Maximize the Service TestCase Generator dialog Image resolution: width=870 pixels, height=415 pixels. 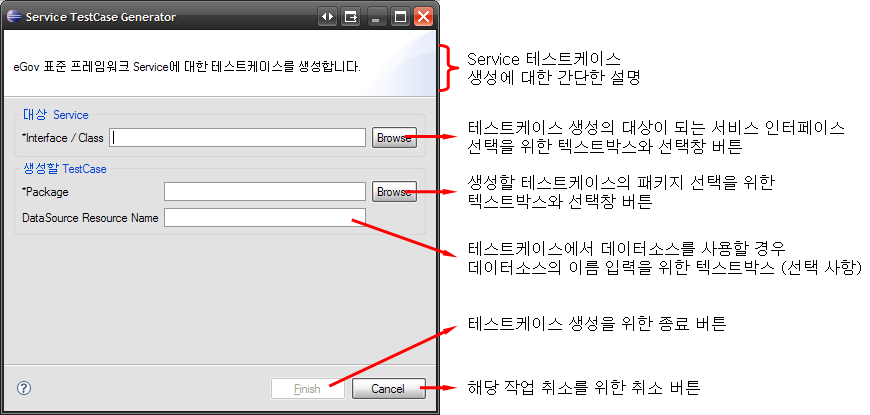point(400,17)
